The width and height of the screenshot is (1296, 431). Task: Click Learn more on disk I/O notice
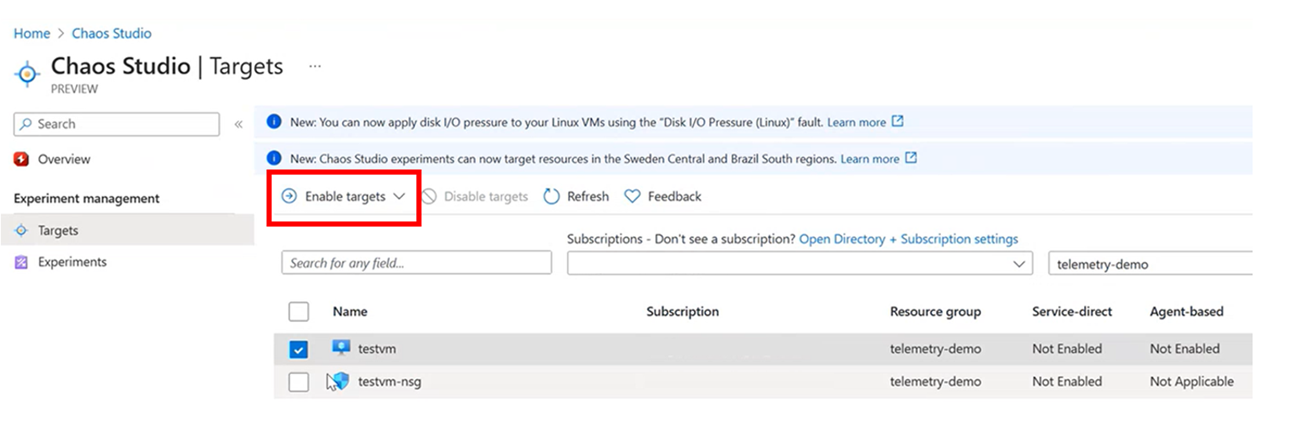coord(856,122)
